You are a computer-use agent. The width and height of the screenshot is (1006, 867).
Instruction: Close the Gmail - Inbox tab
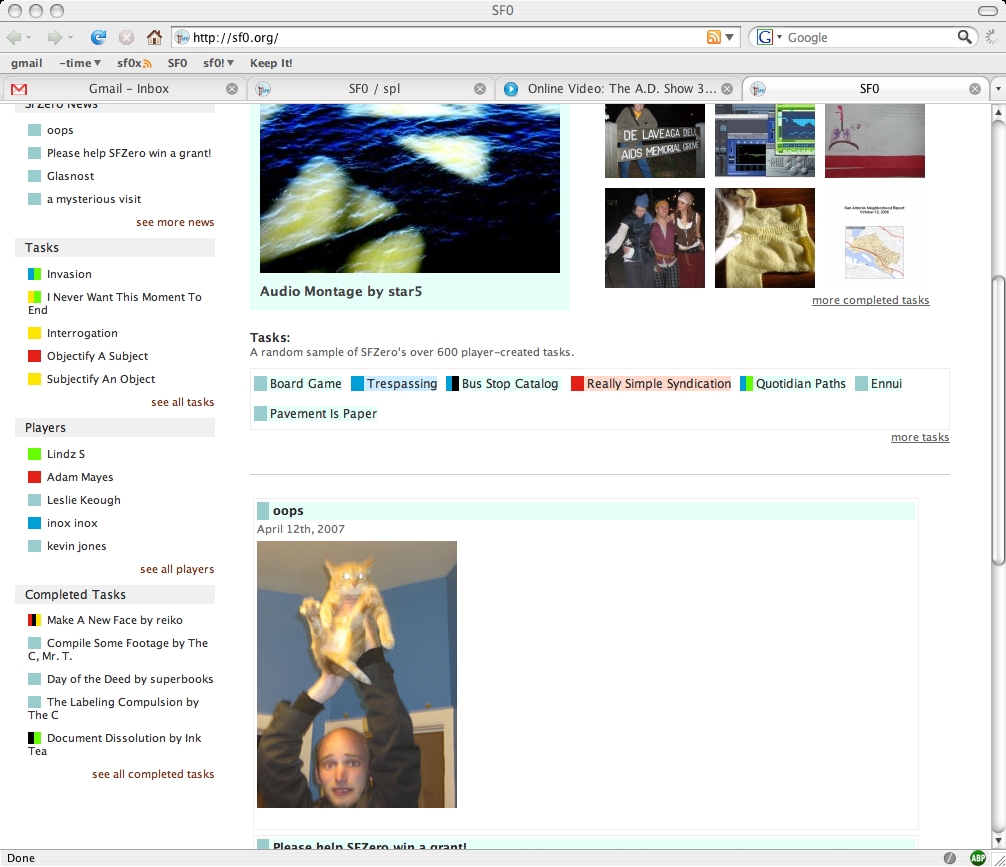[x=232, y=88]
